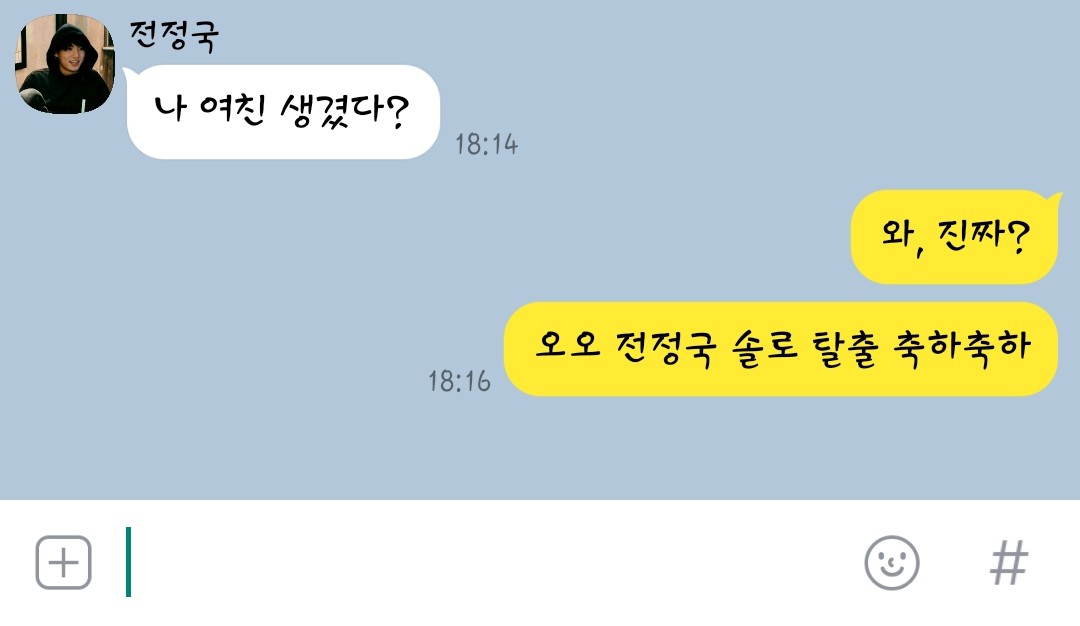Select the message bubble 나 여친 생겼다?
This screenshot has width=1080, height=626.
point(283,112)
